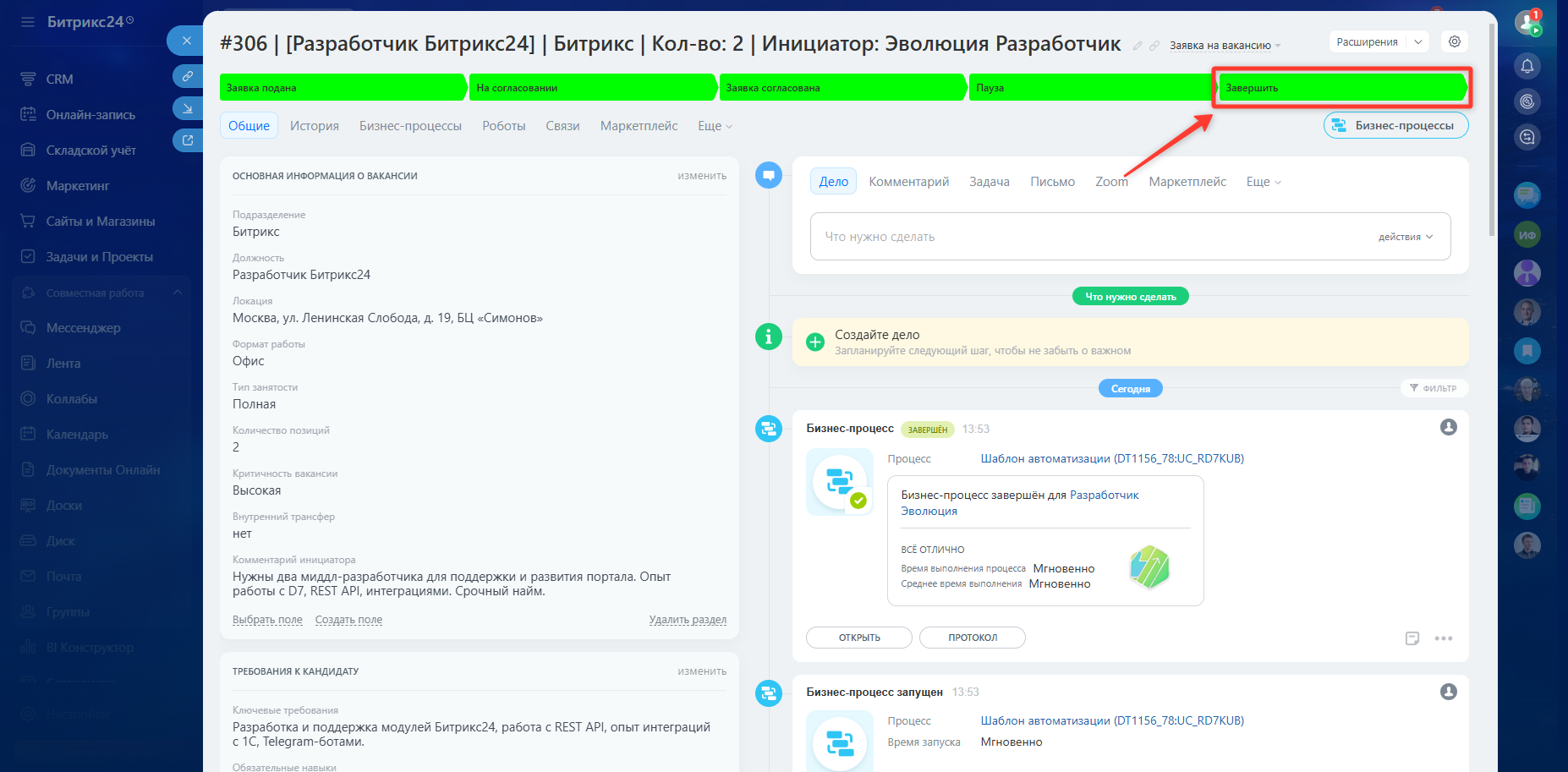Open the general chat bubble icon in the right sidebar
1568x772 pixels.
pos(1527,195)
